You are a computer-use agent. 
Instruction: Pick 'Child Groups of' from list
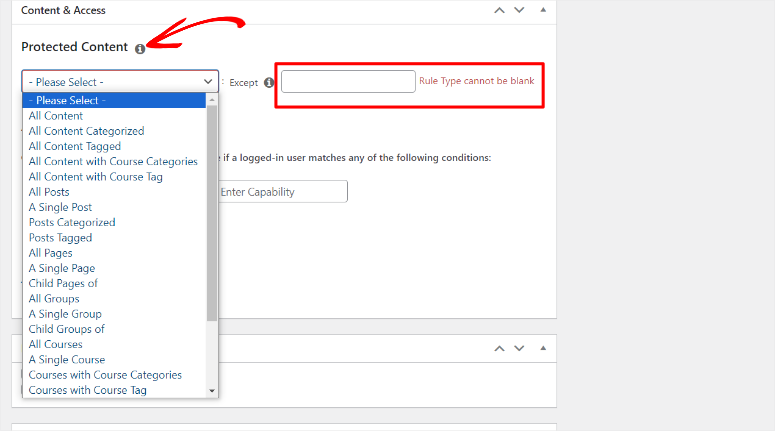tap(66, 329)
